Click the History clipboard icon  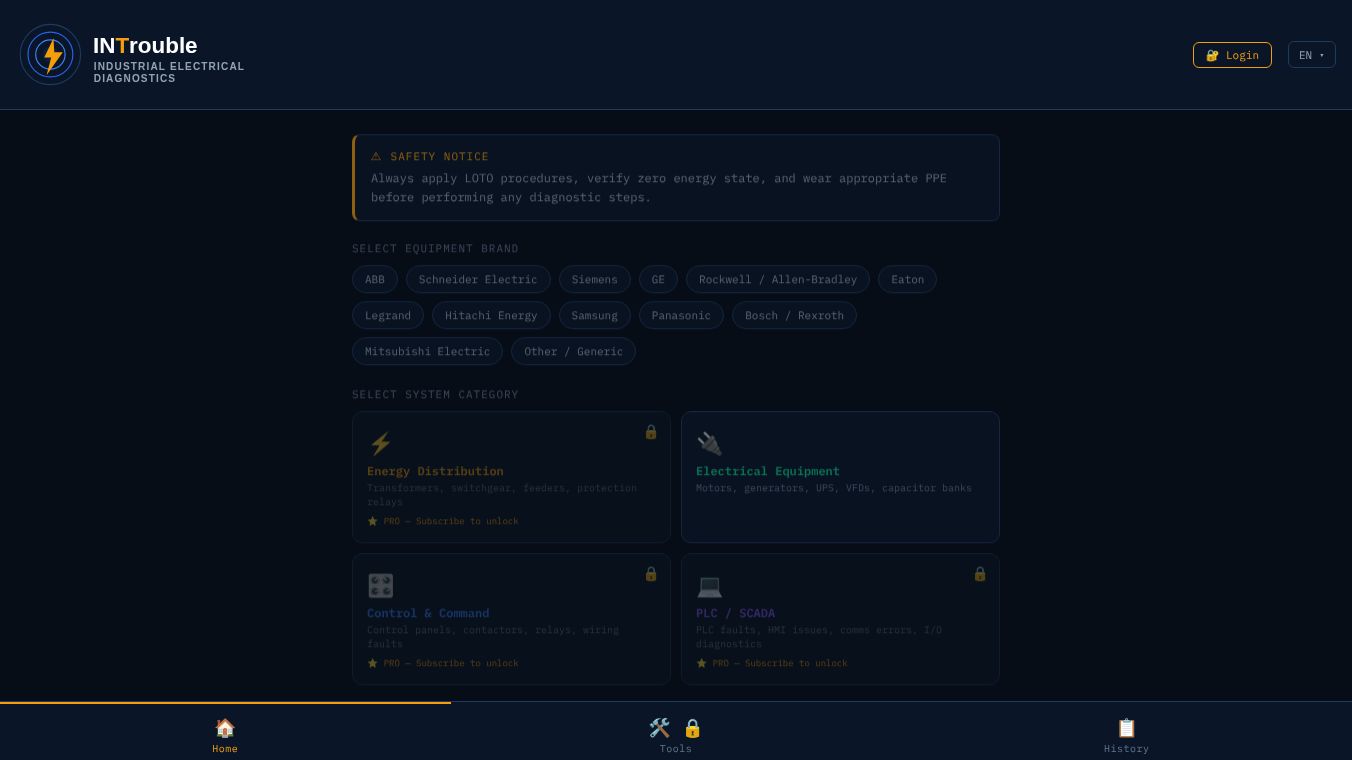click(x=1127, y=728)
